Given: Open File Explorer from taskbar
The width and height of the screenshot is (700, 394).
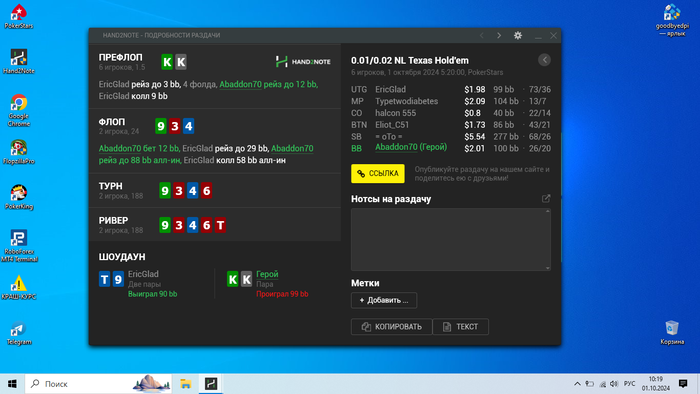Looking at the screenshot, I should click(186, 384).
